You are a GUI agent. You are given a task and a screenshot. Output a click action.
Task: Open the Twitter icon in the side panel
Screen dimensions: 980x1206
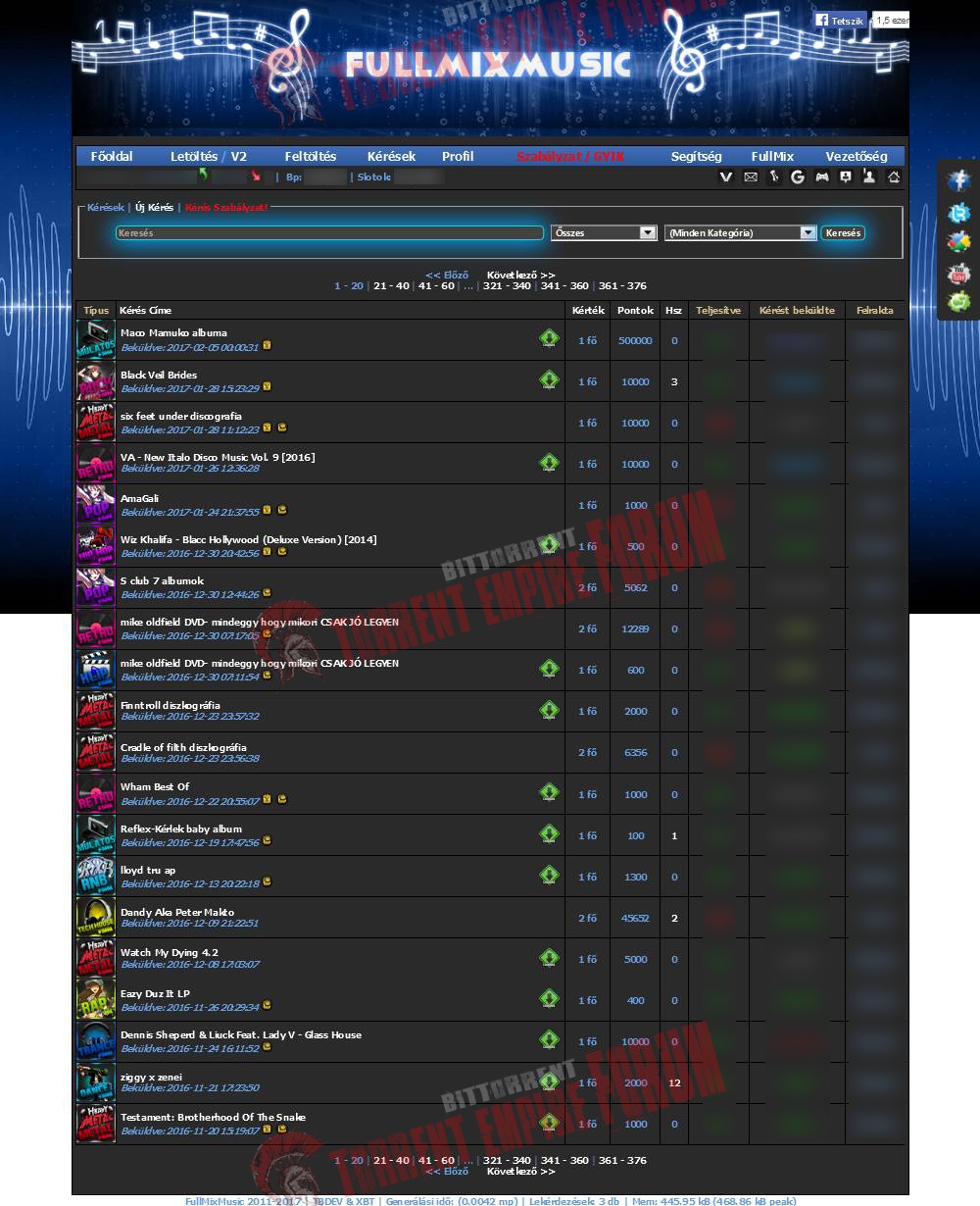958,212
